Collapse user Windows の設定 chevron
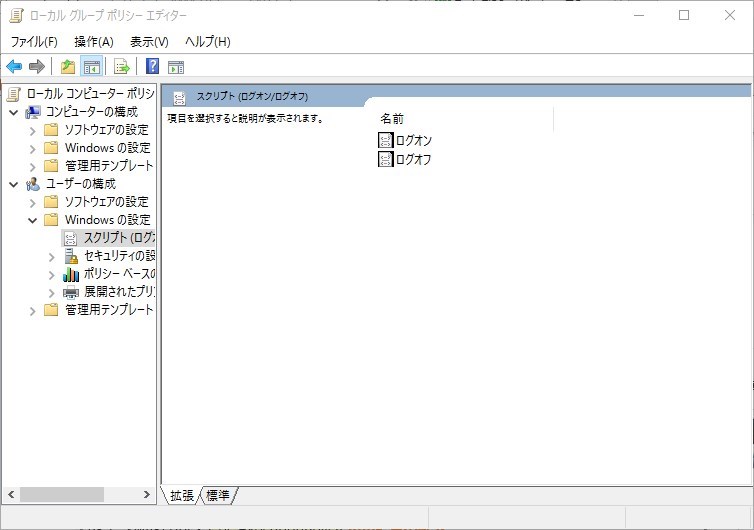This screenshot has width=754, height=530. [x=32, y=220]
